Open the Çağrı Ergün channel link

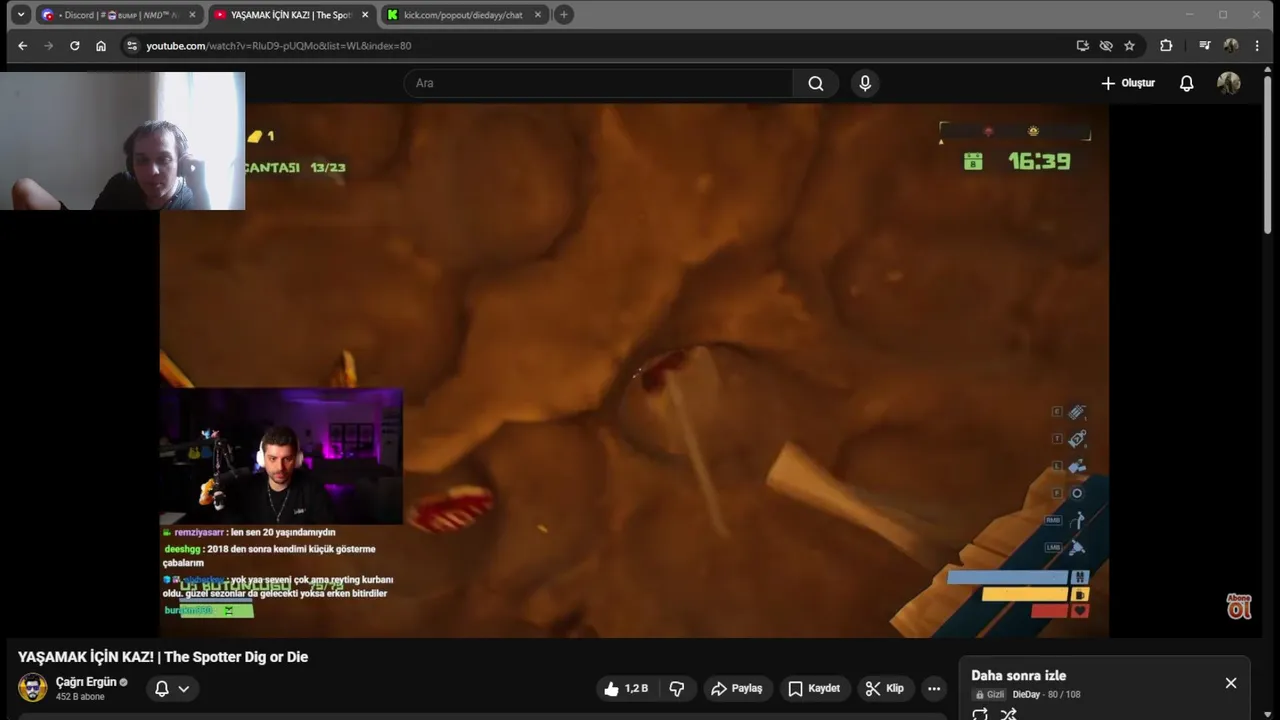coord(86,682)
